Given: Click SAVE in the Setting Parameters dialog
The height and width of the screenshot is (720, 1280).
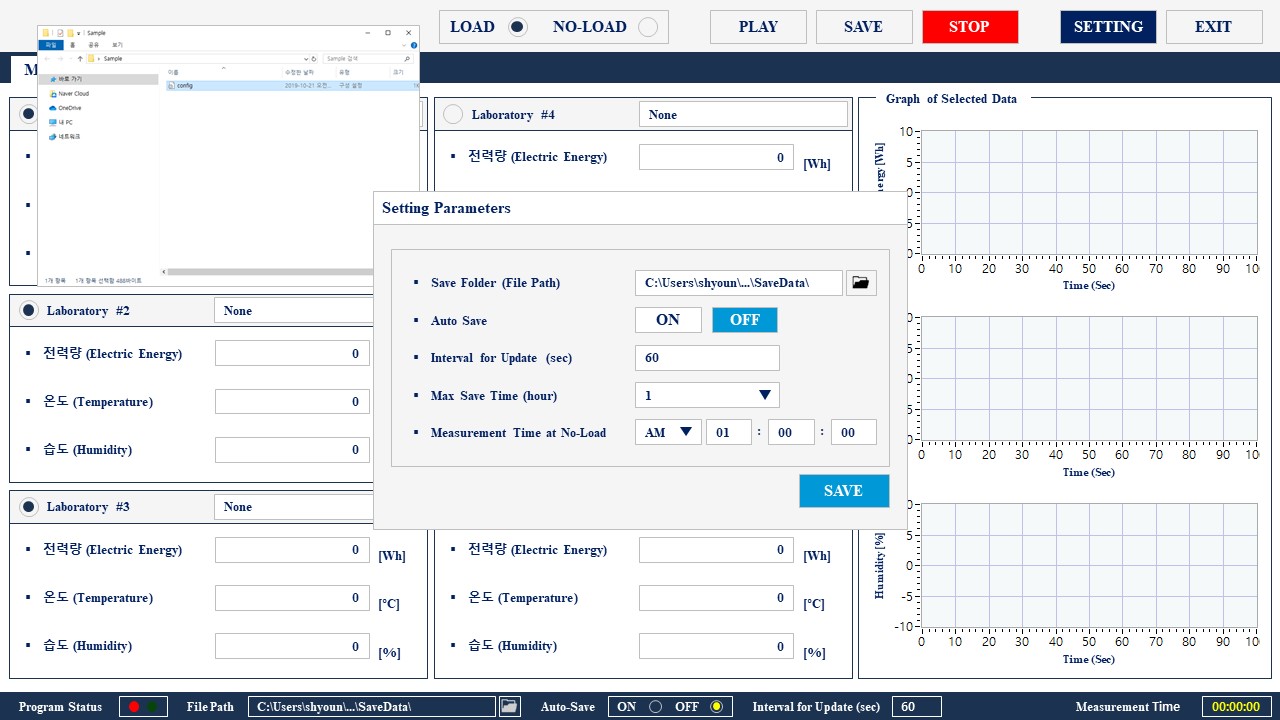Looking at the screenshot, I should click(x=844, y=491).
